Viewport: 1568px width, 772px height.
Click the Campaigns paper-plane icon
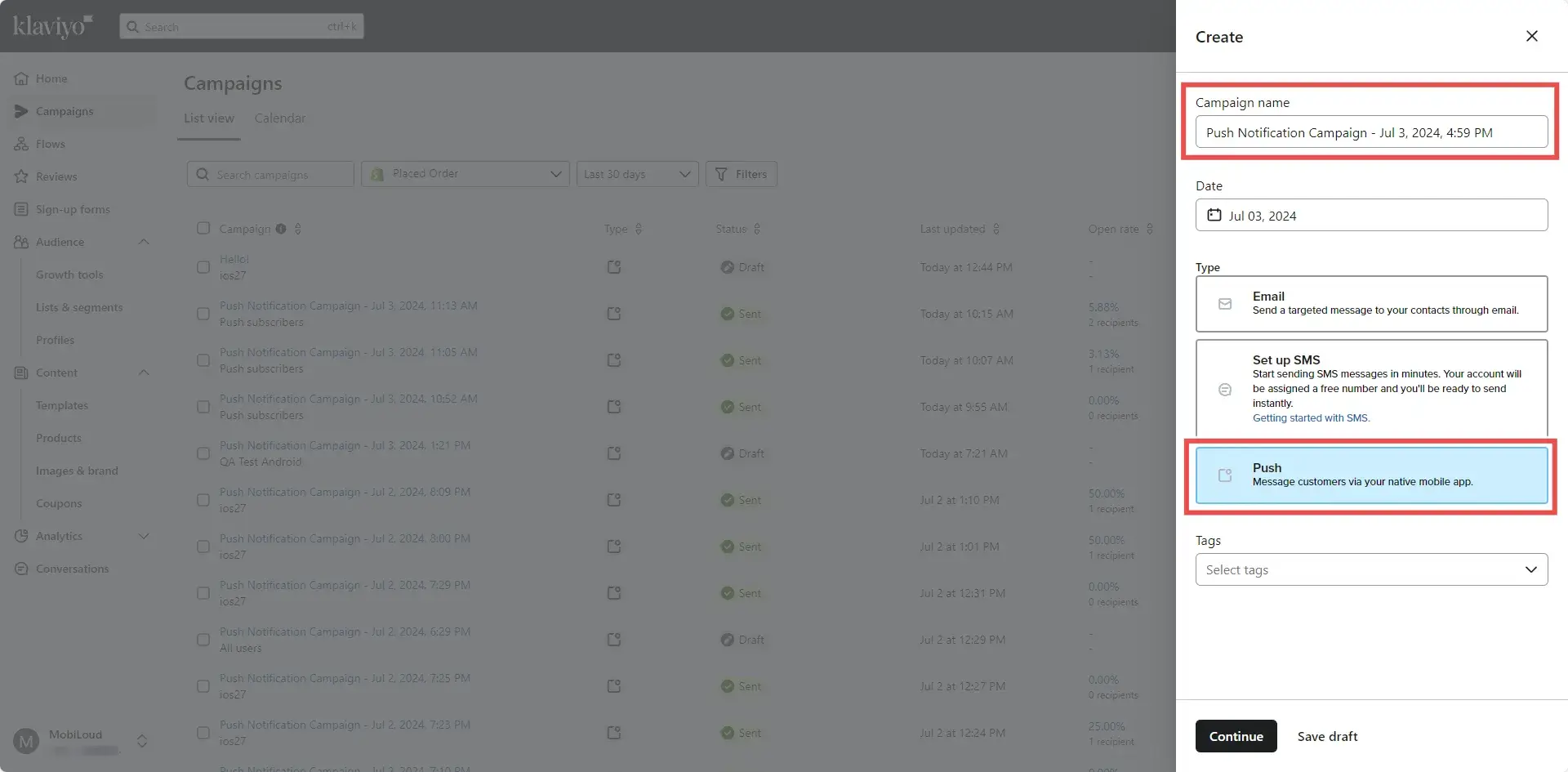pyautogui.click(x=21, y=111)
